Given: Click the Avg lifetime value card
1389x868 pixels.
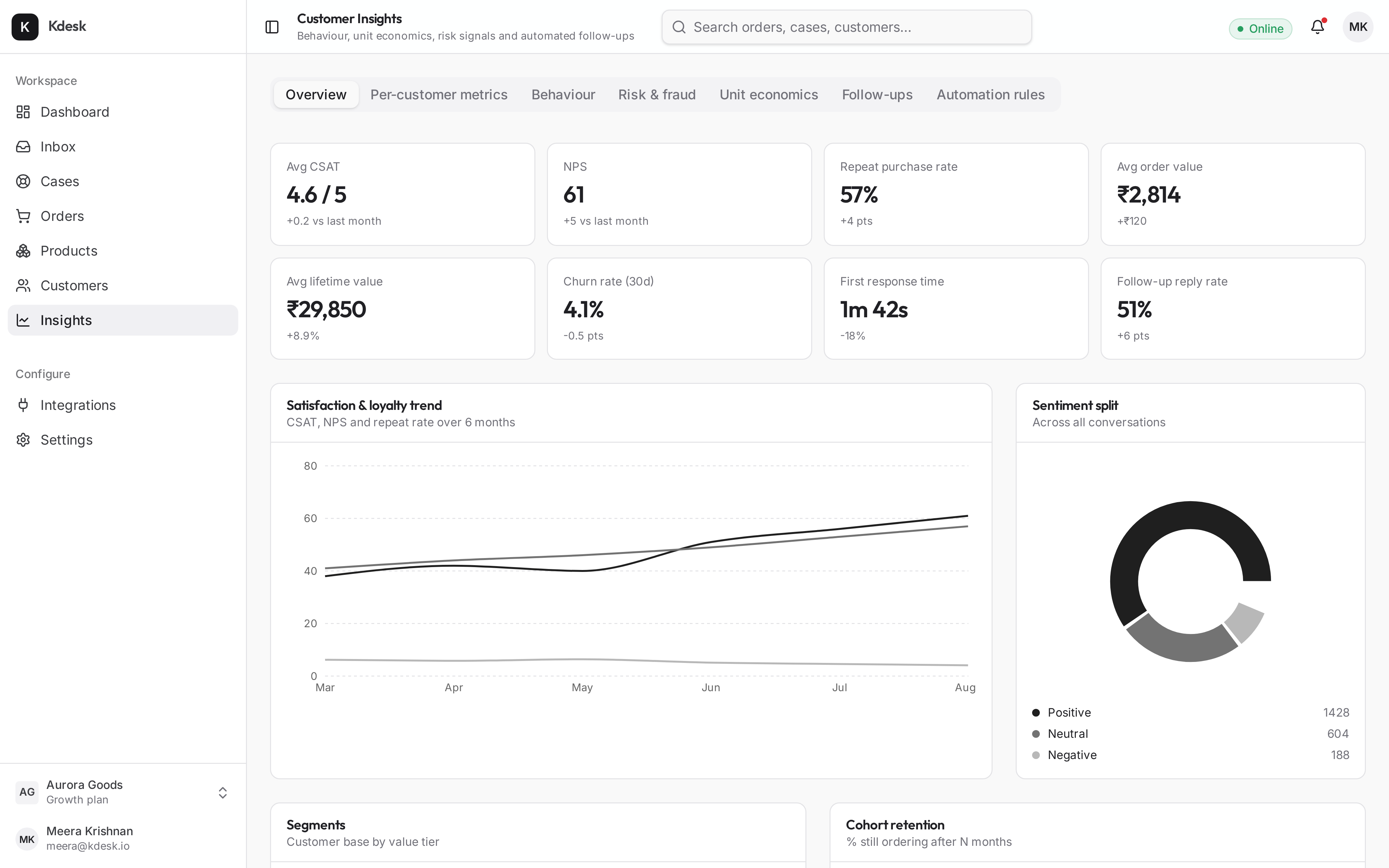Looking at the screenshot, I should coord(402,309).
